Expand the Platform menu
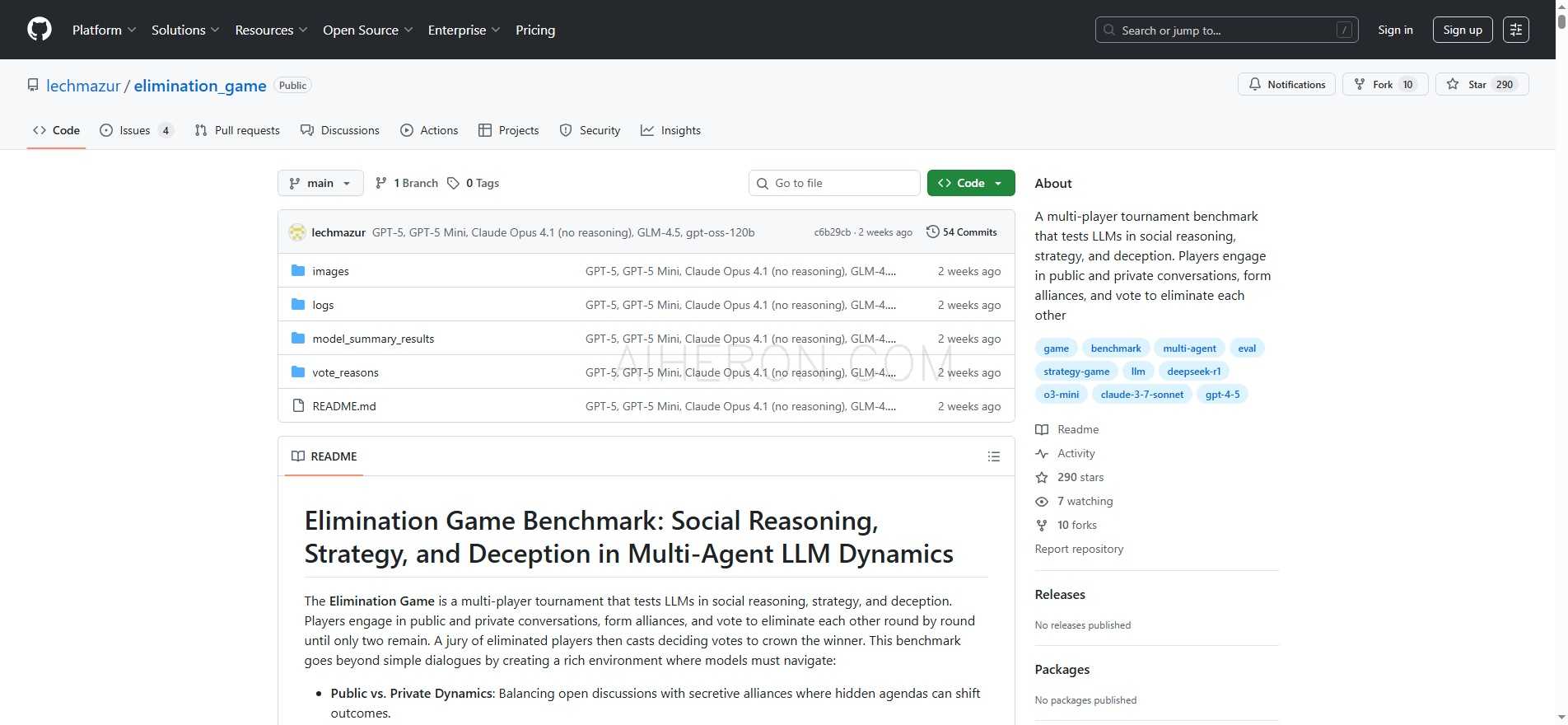This screenshot has height=725, width=1568. (104, 30)
